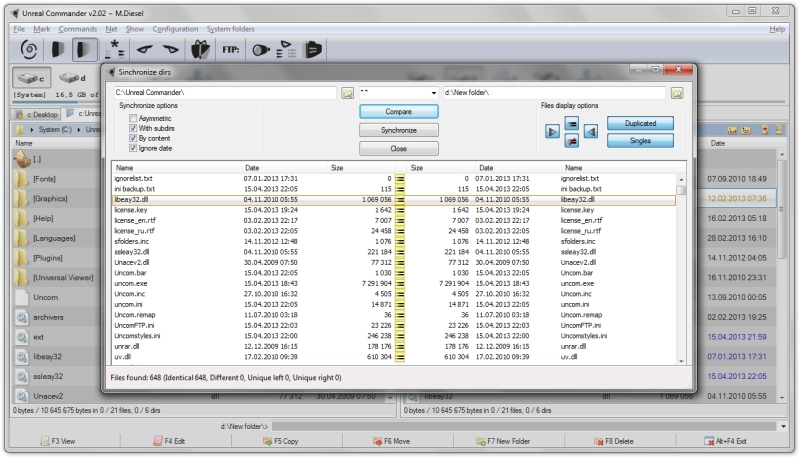The height and width of the screenshot is (458, 800).
Task: Click the last small icon in the right panel header
Action: [779, 130]
